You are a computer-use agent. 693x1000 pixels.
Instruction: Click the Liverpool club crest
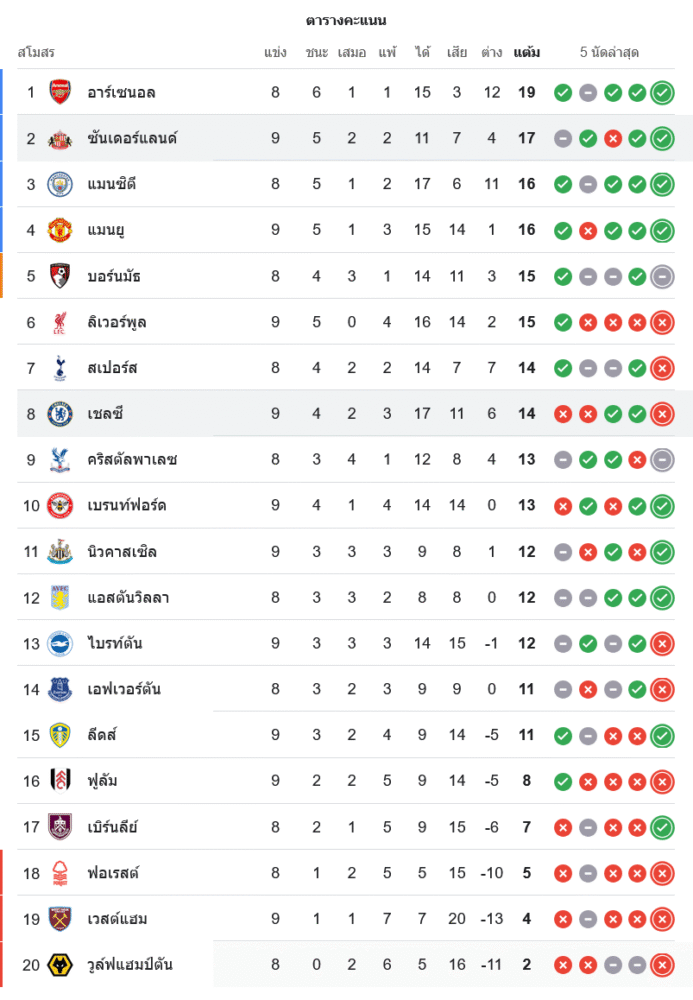[60, 322]
